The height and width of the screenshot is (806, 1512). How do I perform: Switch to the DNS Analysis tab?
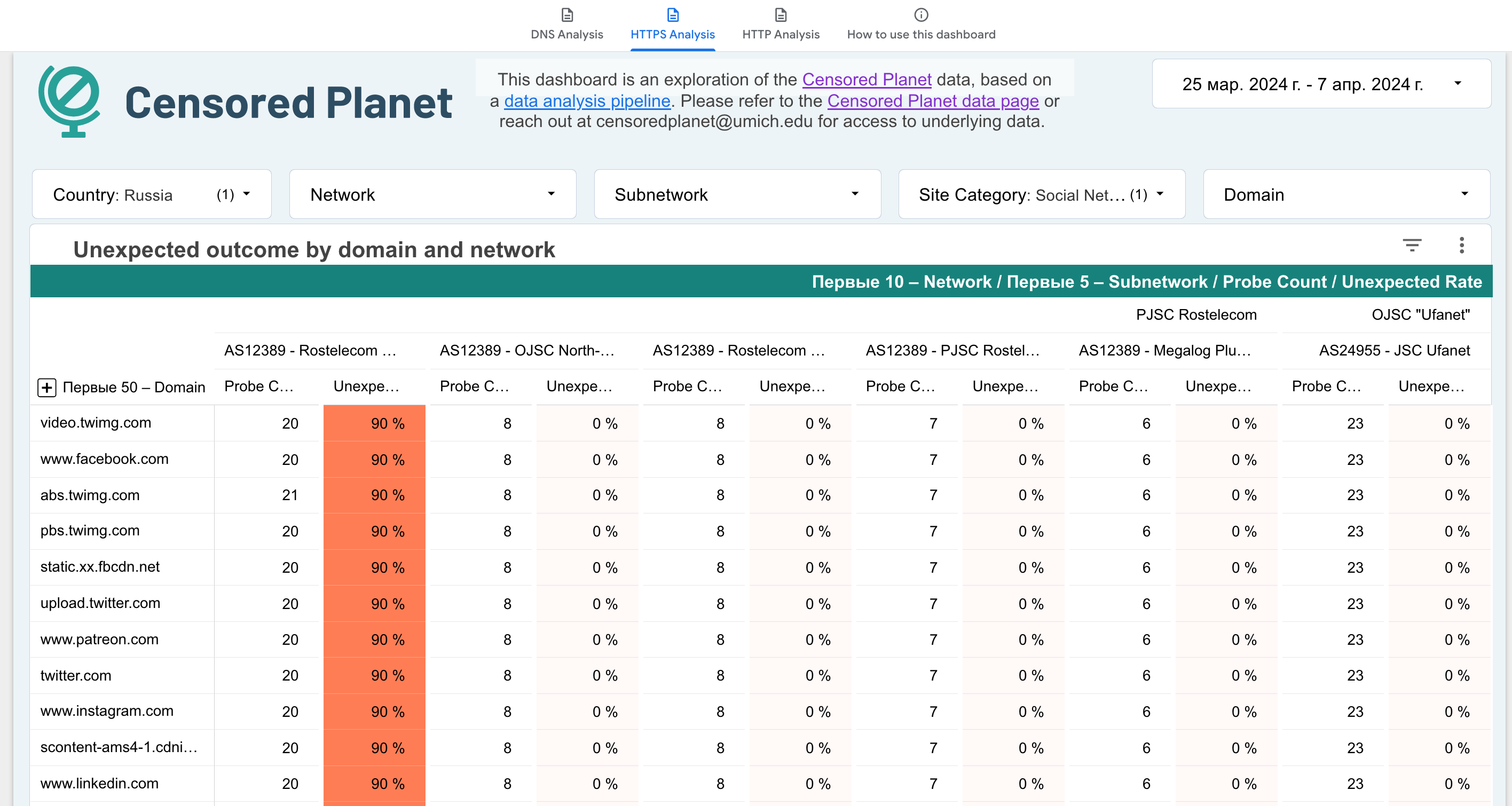(566, 34)
